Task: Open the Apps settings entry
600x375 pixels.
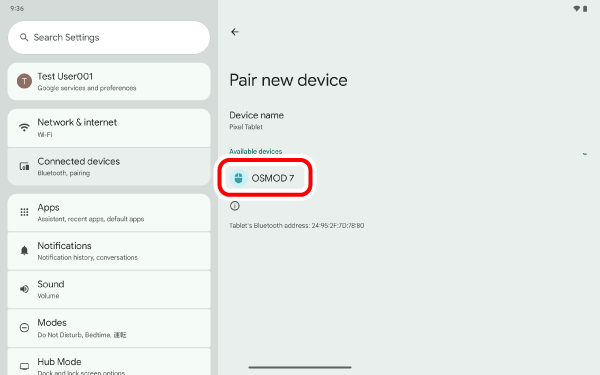Action: pyautogui.click(x=109, y=212)
